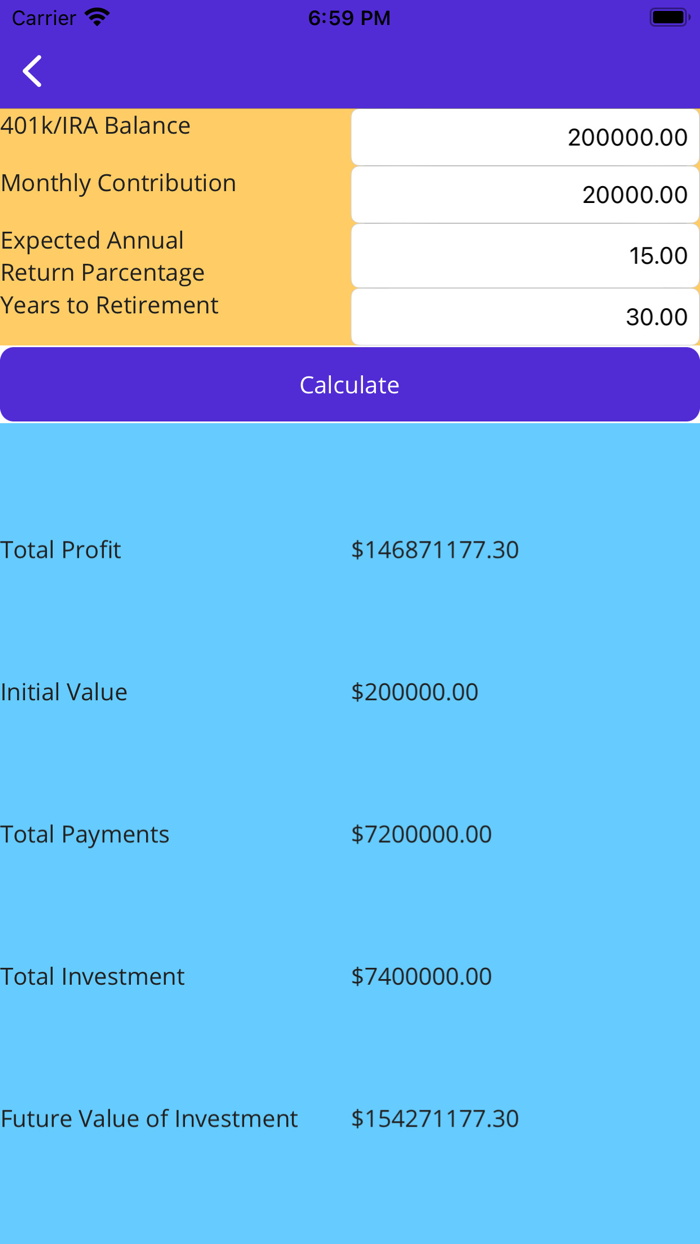Tap the Monthly Contribution label
The height and width of the screenshot is (1244, 700).
pos(119,183)
